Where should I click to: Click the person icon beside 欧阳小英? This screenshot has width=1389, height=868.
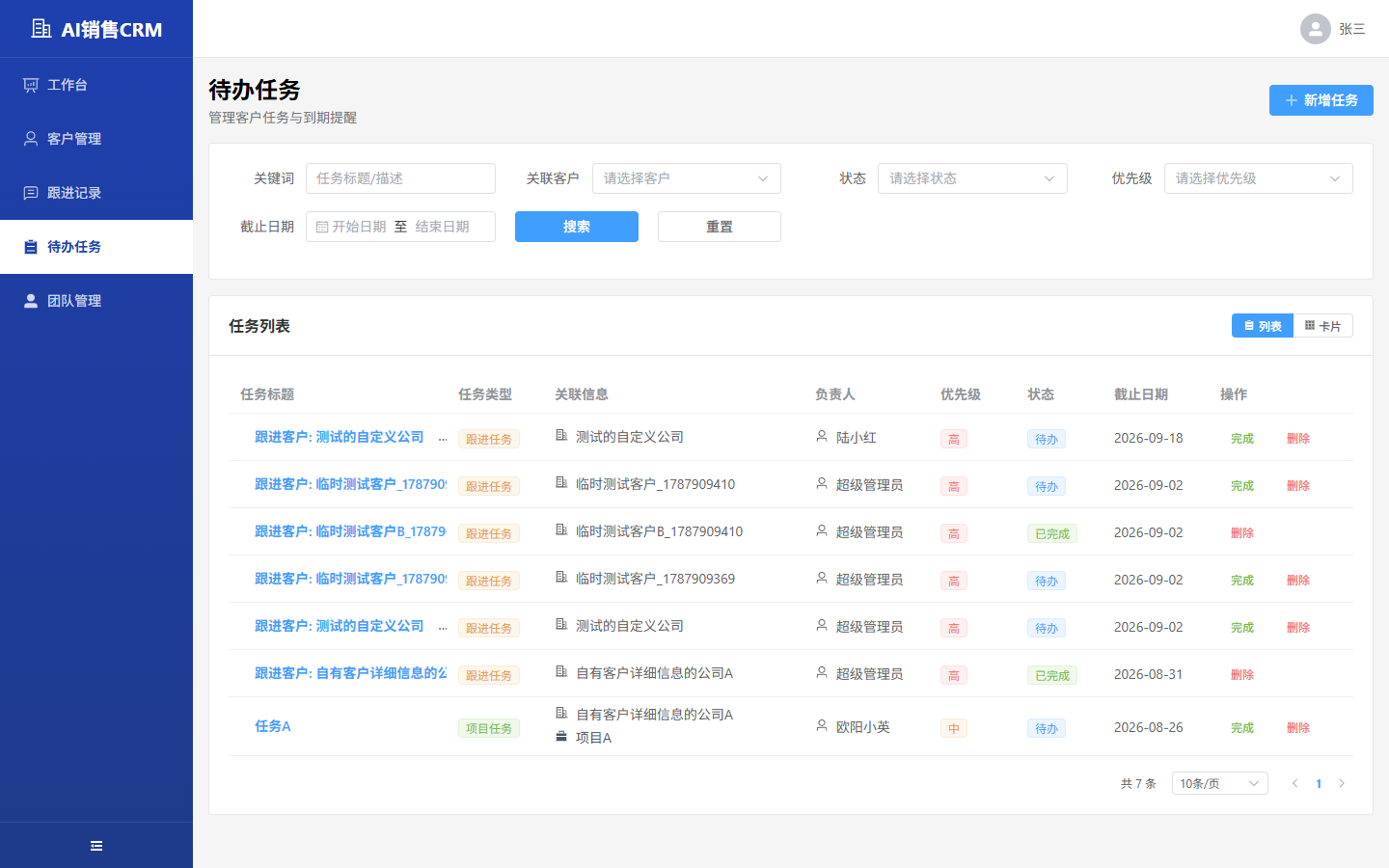pos(822,725)
